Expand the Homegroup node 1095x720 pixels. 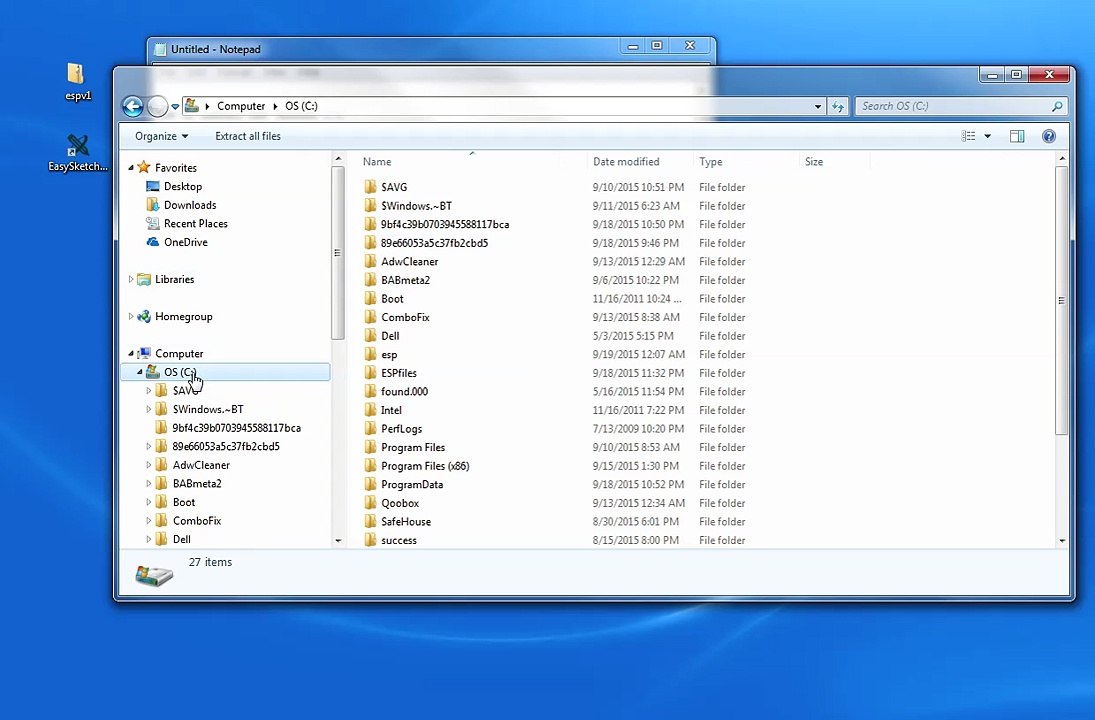click(x=131, y=316)
